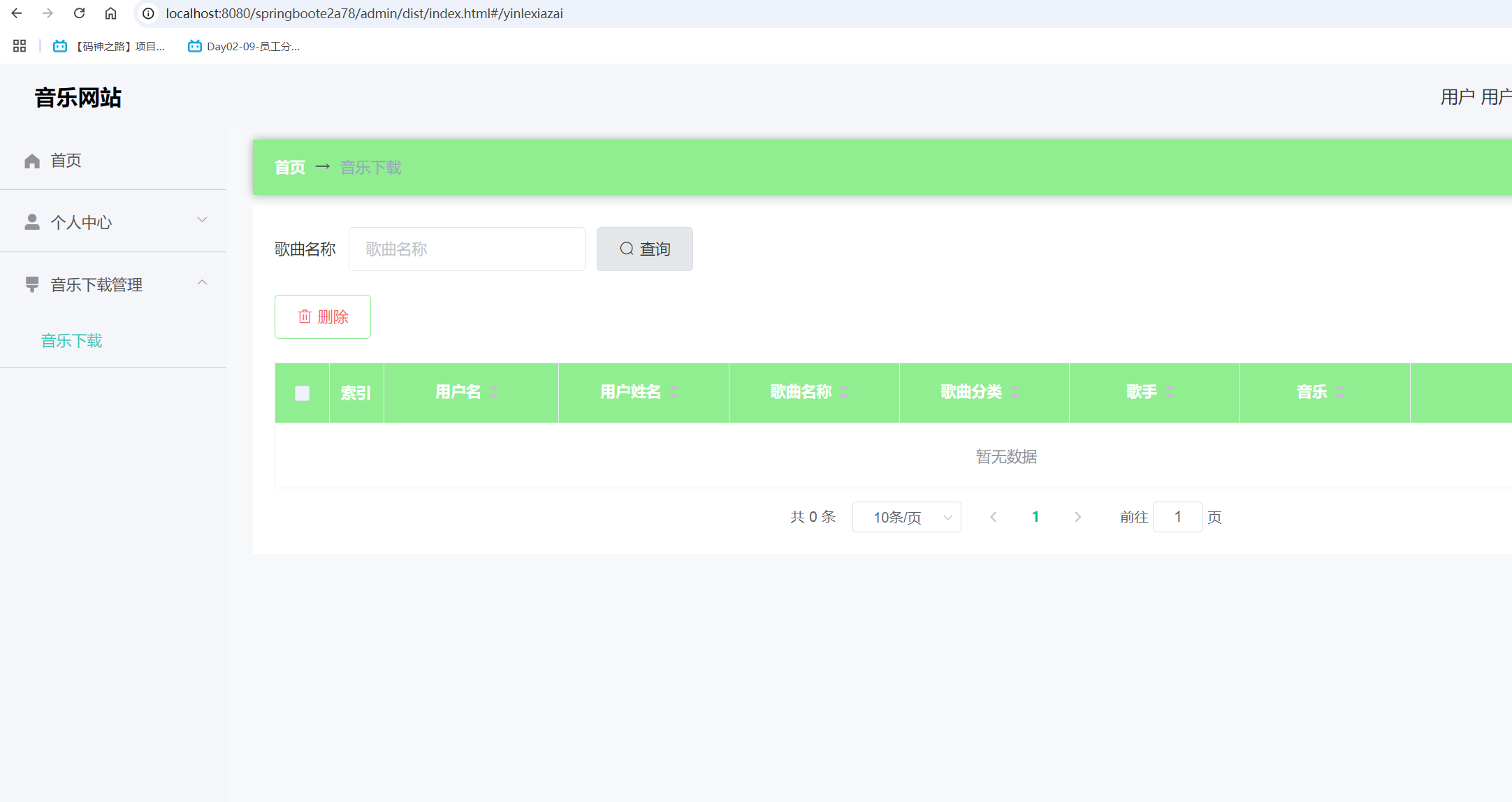The image size is (1512, 802).
Task: Navigate to 首页 via breadcrumb link
Action: click(289, 167)
